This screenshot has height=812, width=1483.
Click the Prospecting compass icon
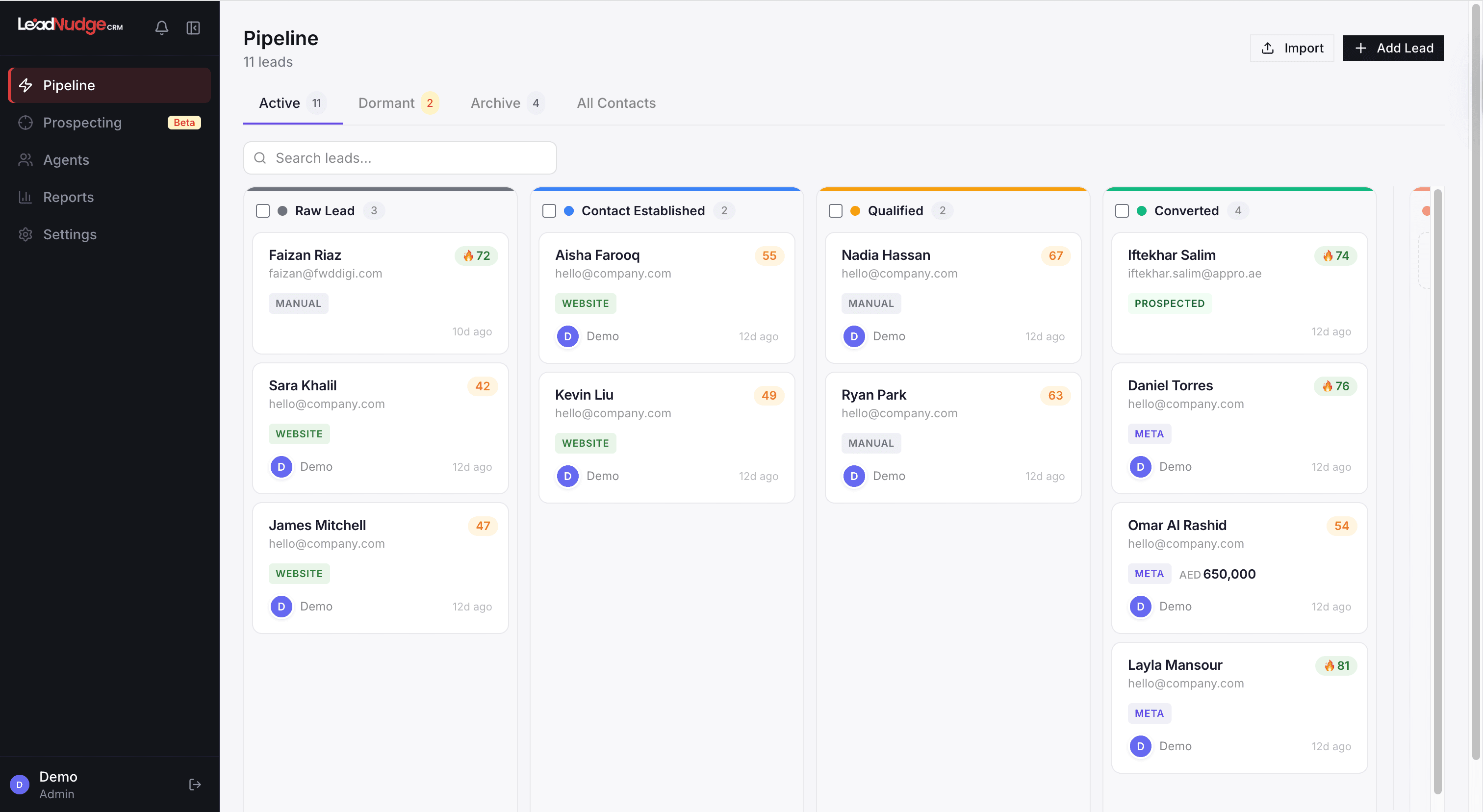(26, 123)
